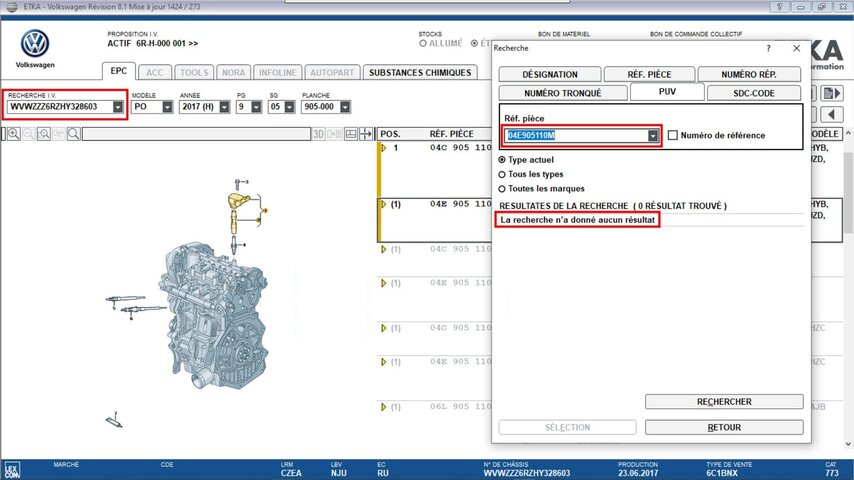Expand part row 1 yellow arrow 04C 905 110

pos(383,148)
